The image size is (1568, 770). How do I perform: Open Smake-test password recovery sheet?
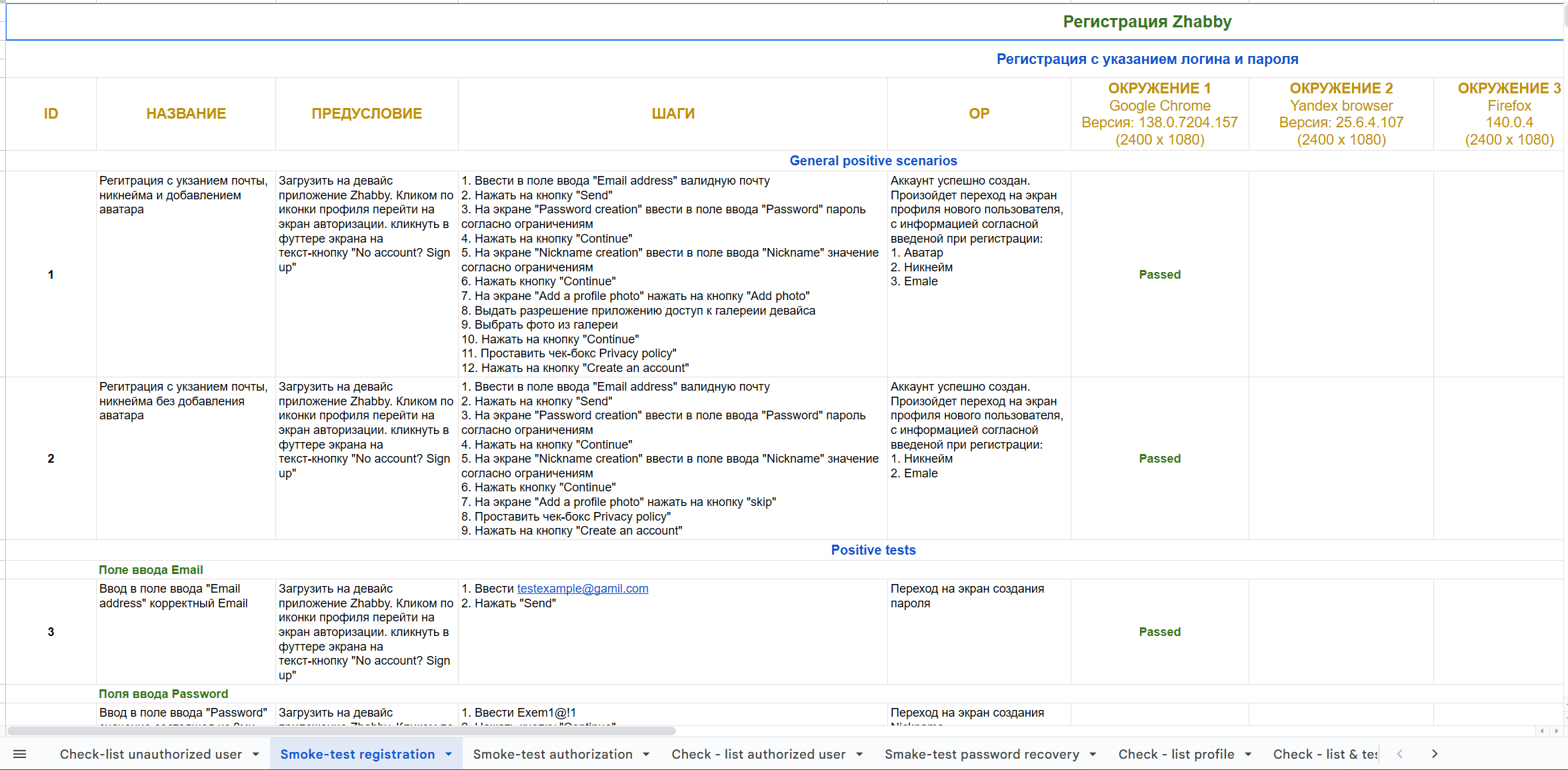[981, 754]
